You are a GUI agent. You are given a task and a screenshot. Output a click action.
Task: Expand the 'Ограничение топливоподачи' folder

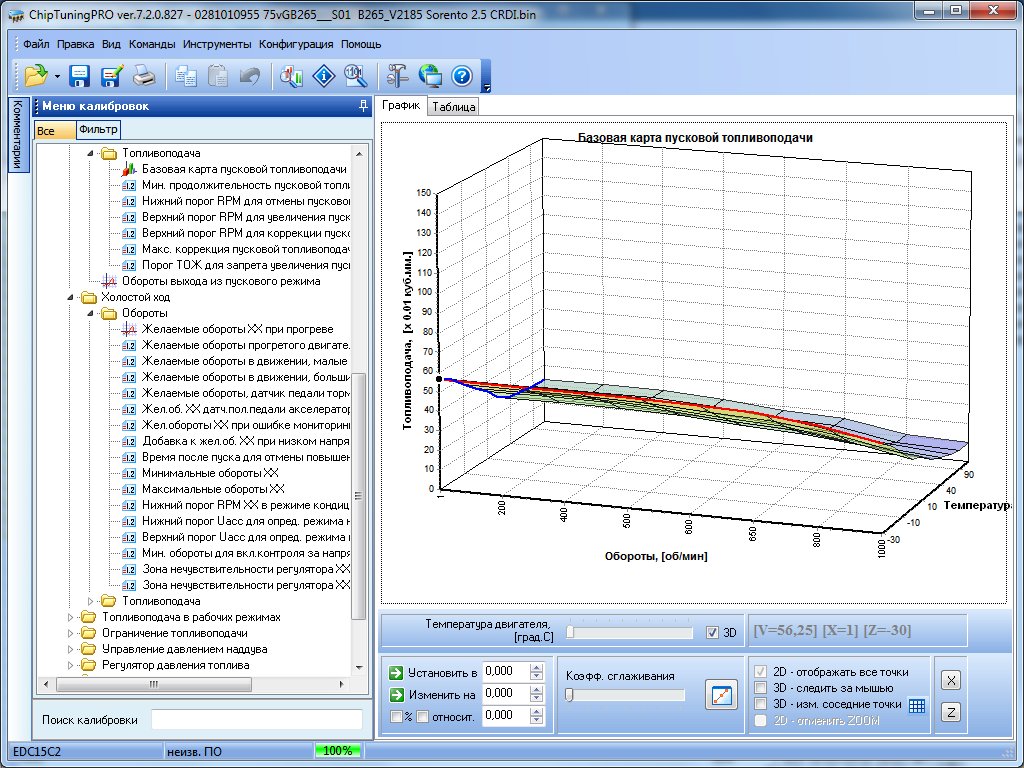[71, 633]
